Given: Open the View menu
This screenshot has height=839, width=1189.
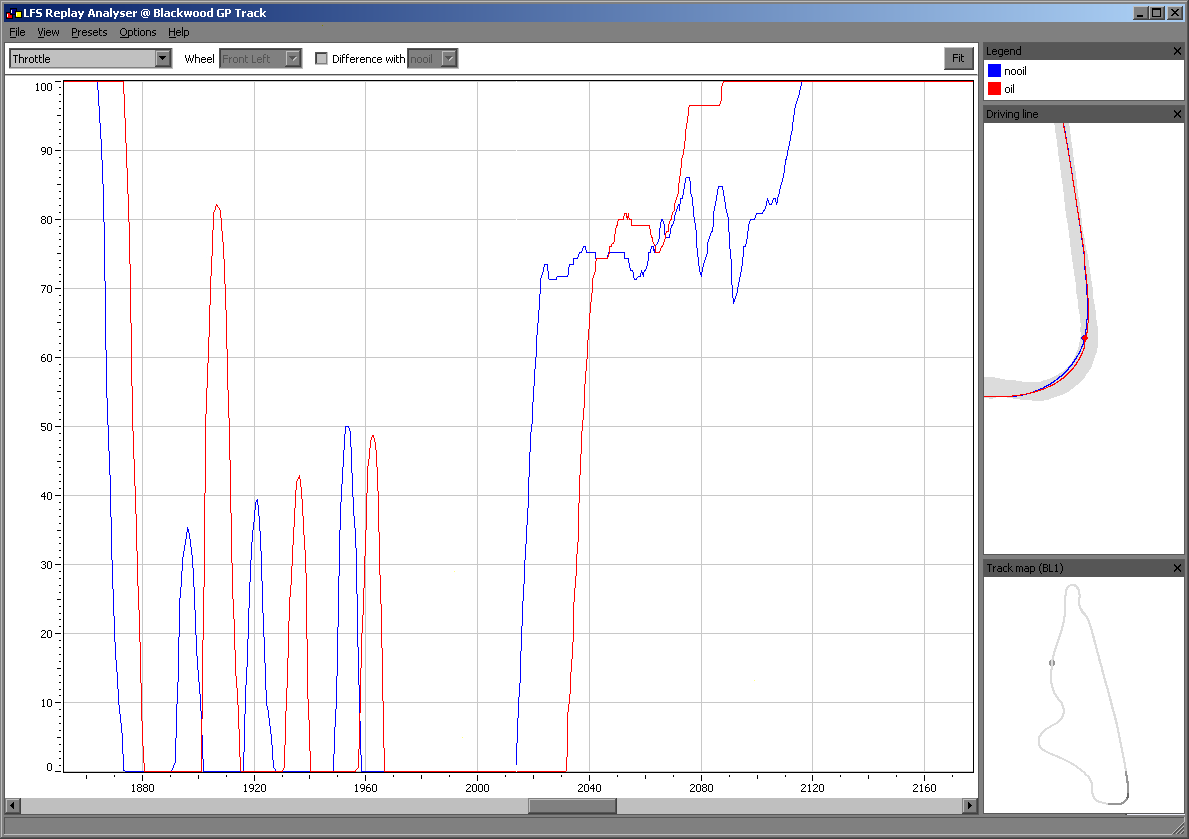Looking at the screenshot, I should (x=48, y=32).
